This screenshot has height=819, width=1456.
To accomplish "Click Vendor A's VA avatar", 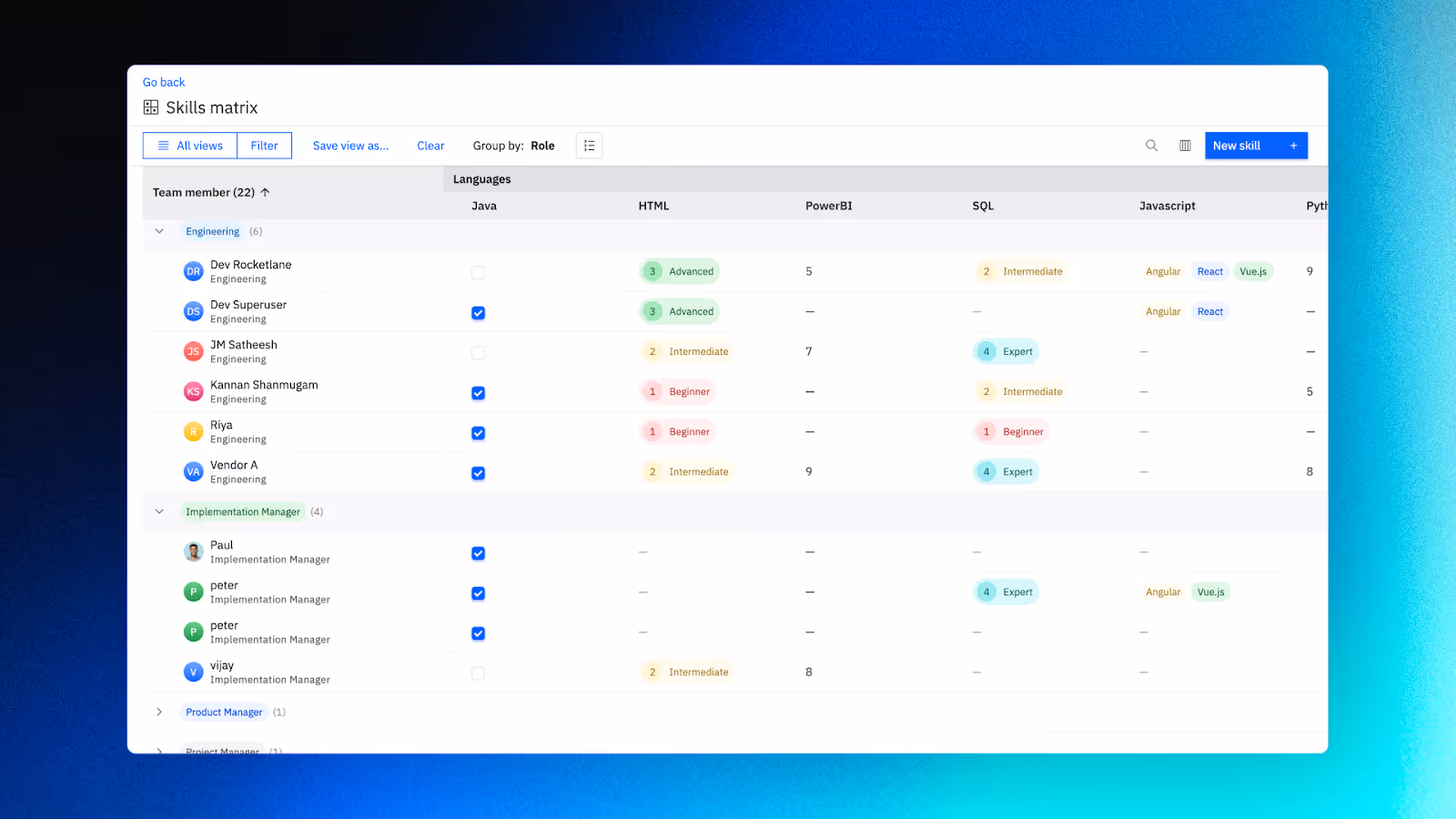I will coord(193,471).
